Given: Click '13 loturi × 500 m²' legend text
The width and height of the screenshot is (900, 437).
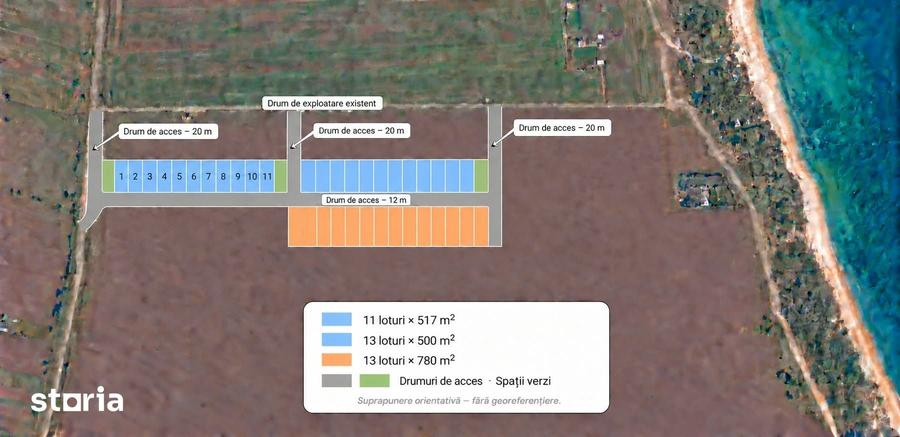Looking at the screenshot, I should 409,339.
